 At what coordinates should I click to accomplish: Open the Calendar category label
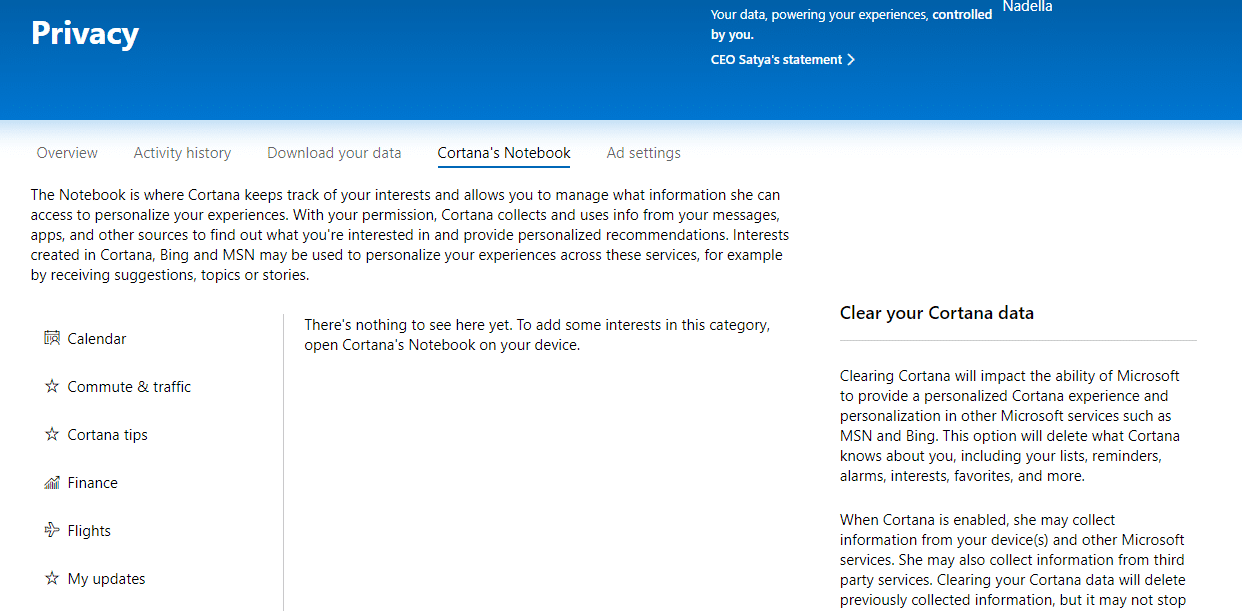coord(97,339)
